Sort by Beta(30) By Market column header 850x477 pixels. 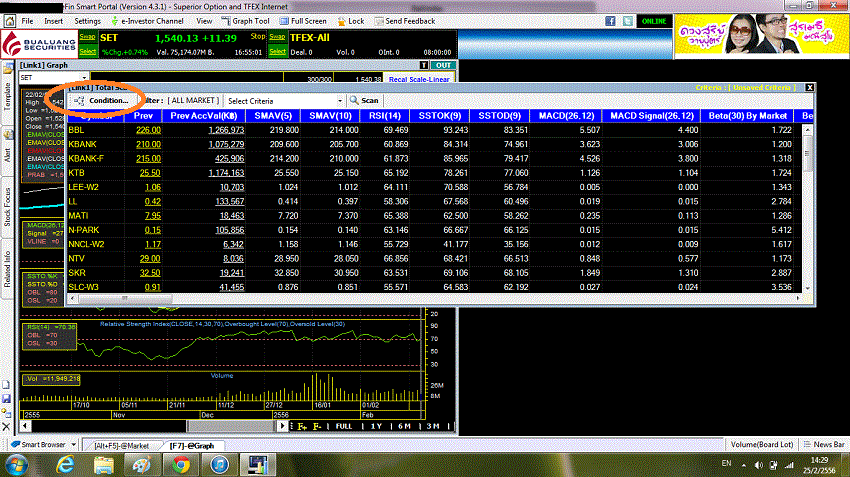click(748, 116)
